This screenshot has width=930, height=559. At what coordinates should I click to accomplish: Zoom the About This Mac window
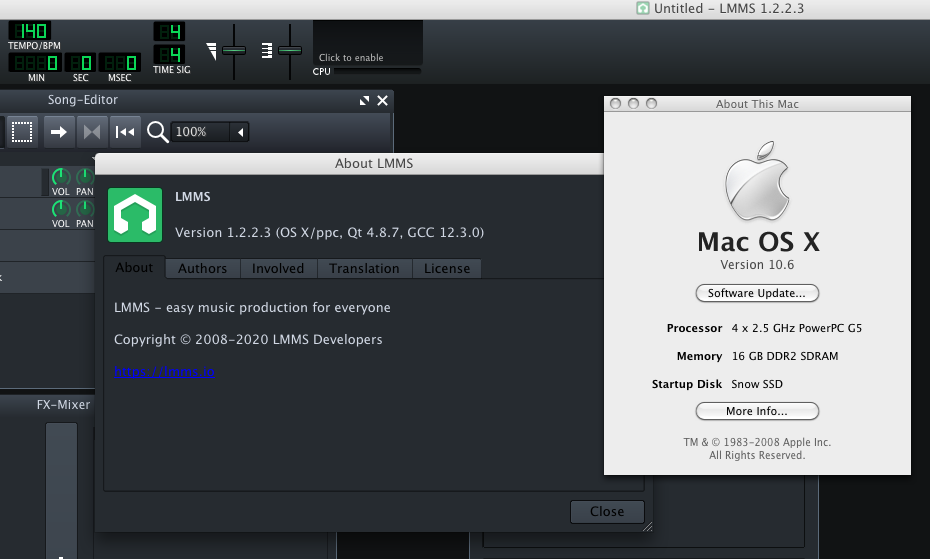point(651,104)
